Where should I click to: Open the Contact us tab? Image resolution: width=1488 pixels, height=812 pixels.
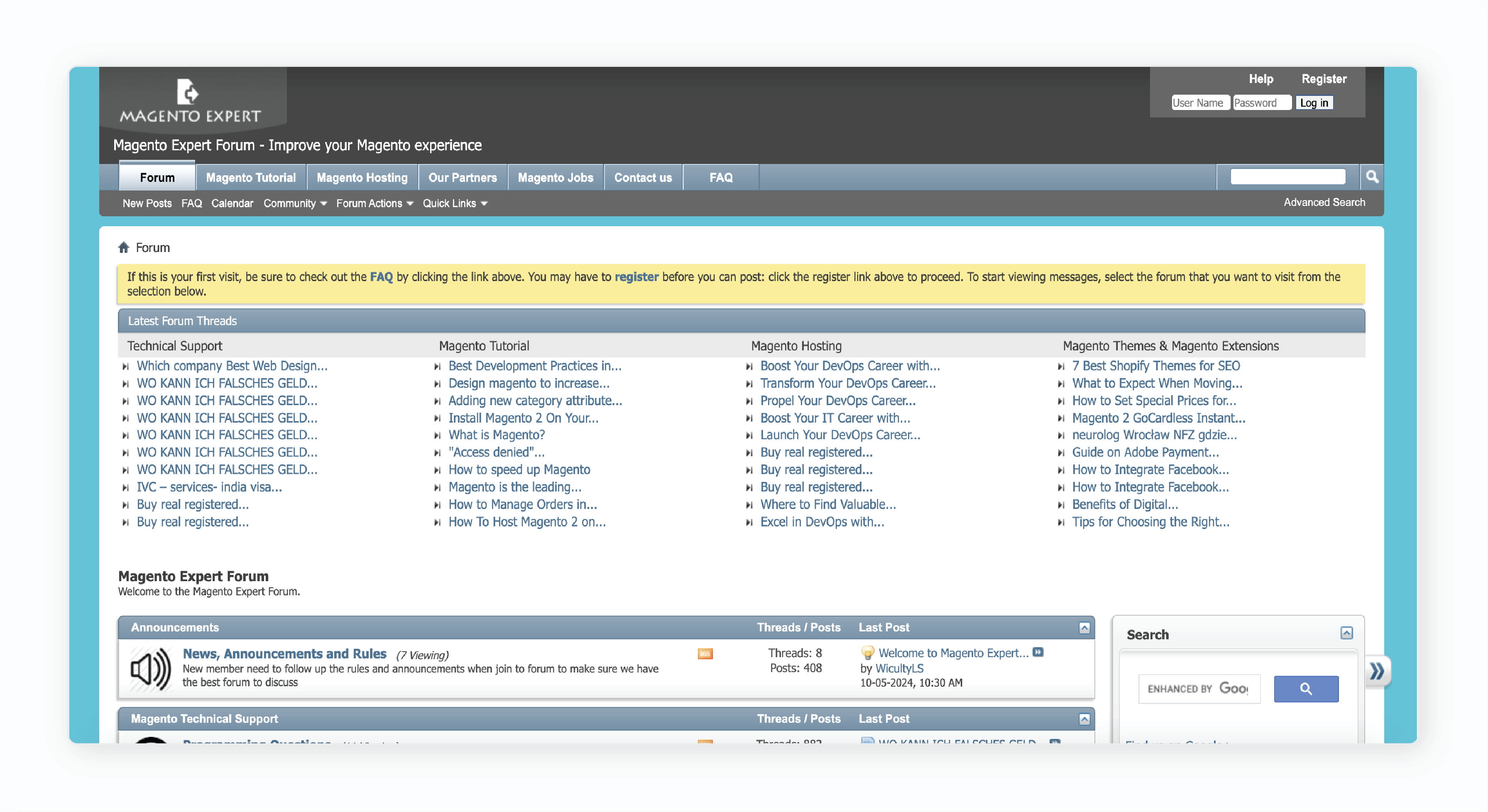pyautogui.click(x=643, y=177)
